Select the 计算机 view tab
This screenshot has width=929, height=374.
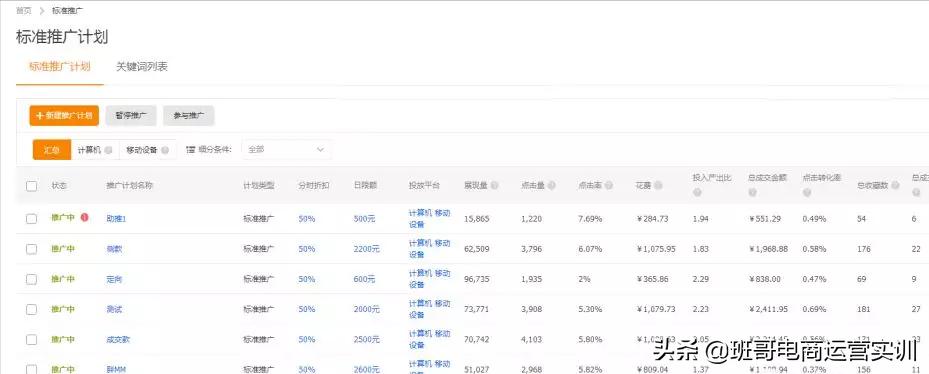pyautogui.click(x=95, y=150)
